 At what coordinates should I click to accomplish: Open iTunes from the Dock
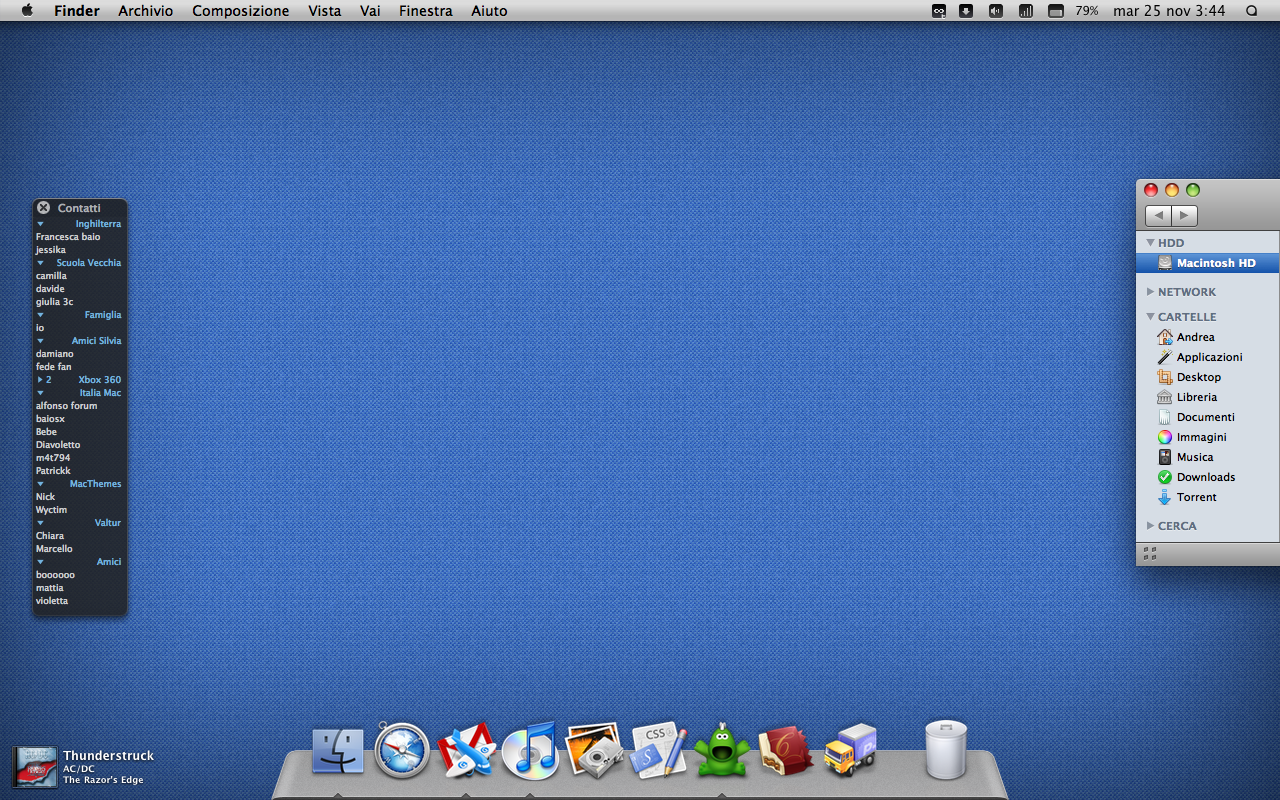pyautogui.click(x=530, y=750)
